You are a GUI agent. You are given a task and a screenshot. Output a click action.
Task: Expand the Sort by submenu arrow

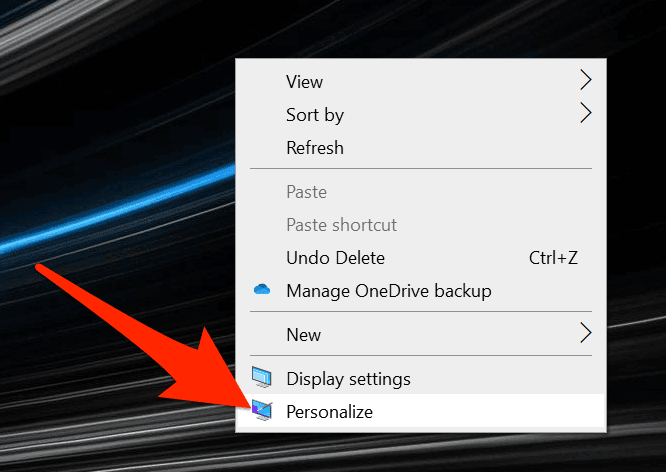coord(586,114)
